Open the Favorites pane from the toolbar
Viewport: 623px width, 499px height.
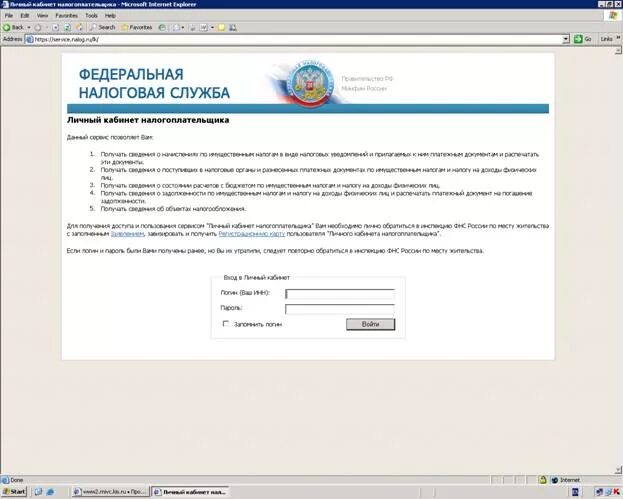pos(137,27)
